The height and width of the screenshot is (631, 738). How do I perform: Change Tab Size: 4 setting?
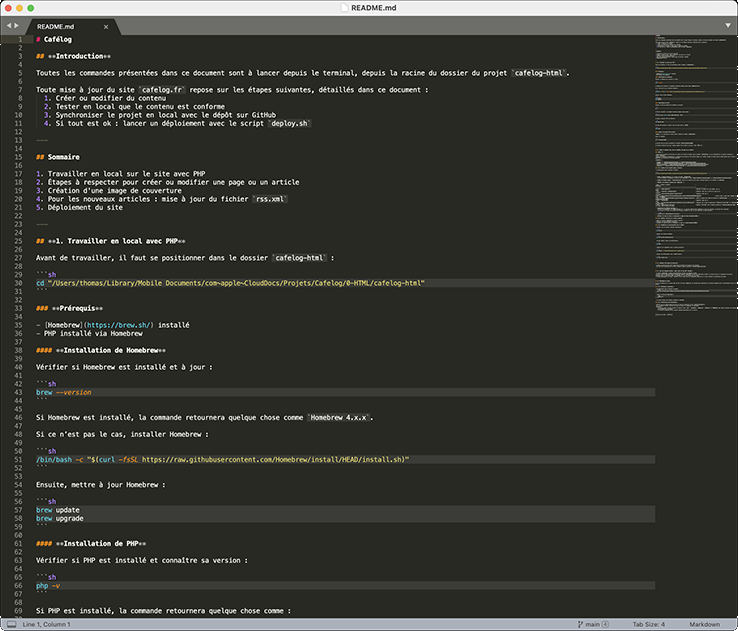[649, 624]
